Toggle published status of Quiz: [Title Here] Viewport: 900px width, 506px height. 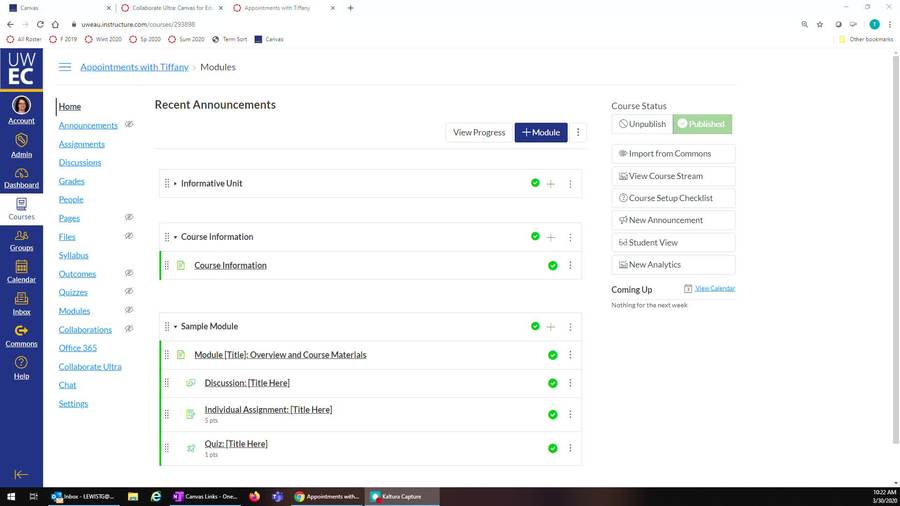pos(552,448)
